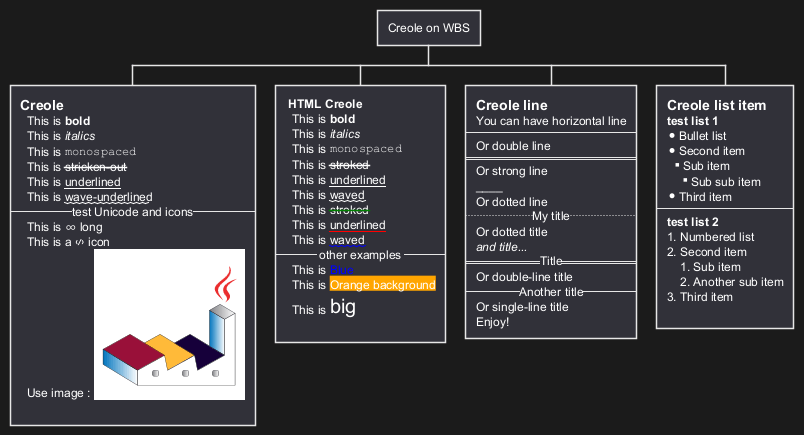Image resolution: width=804 pixels, height=435 pixels.
Task: Click the 'Creole' box heading
Action: tap(42, 105)
